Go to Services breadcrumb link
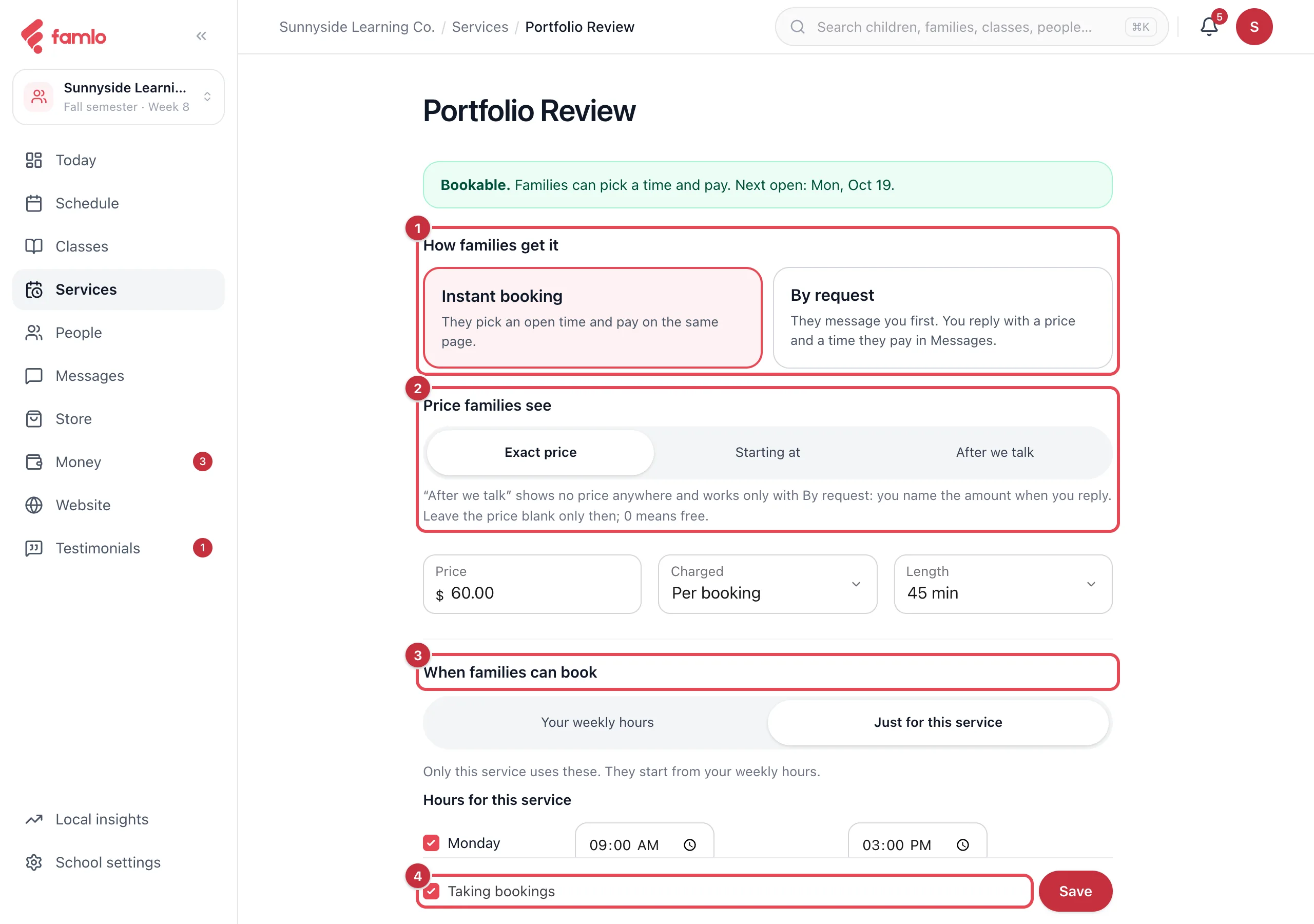 click(x=479, y=27)
